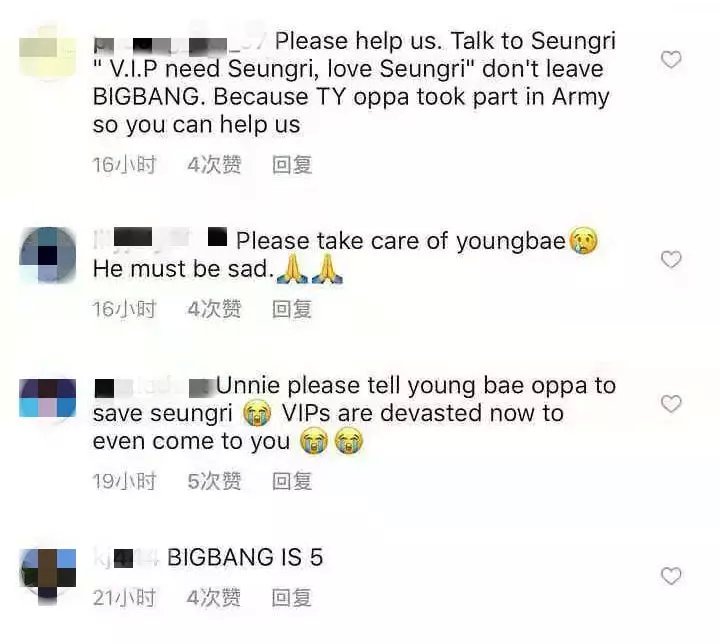The height and width of the screenshot is (644, 720).
Task: Like the 'Unnie please tell young bae' comment
Action: 671,404
